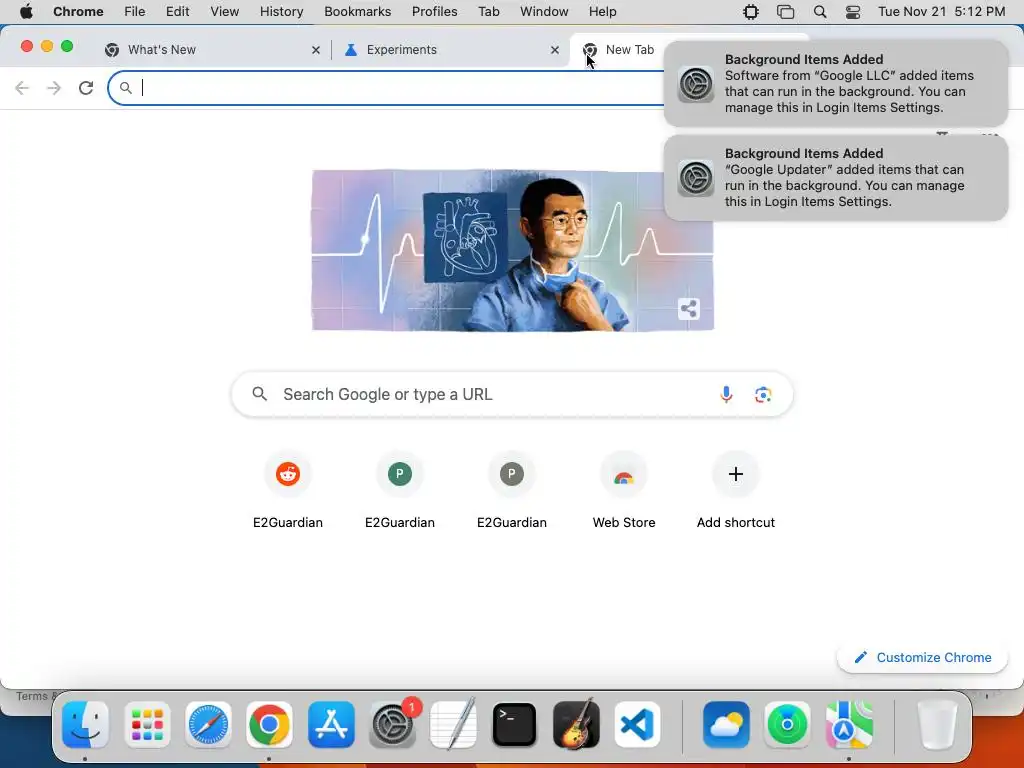Click the date and time in menu bar

click(941, 12)
